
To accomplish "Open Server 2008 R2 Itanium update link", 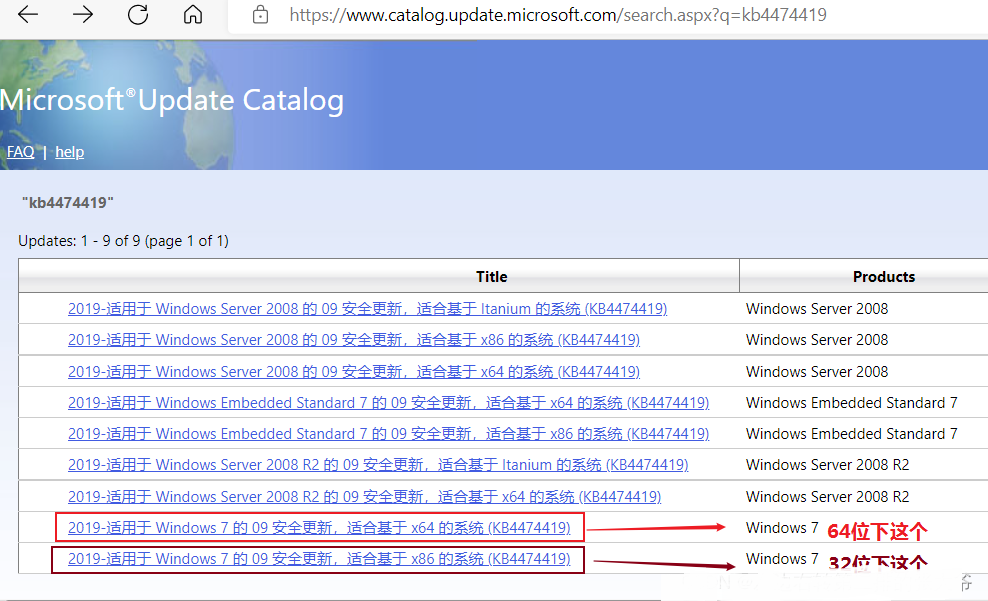I will coord(378,465).
